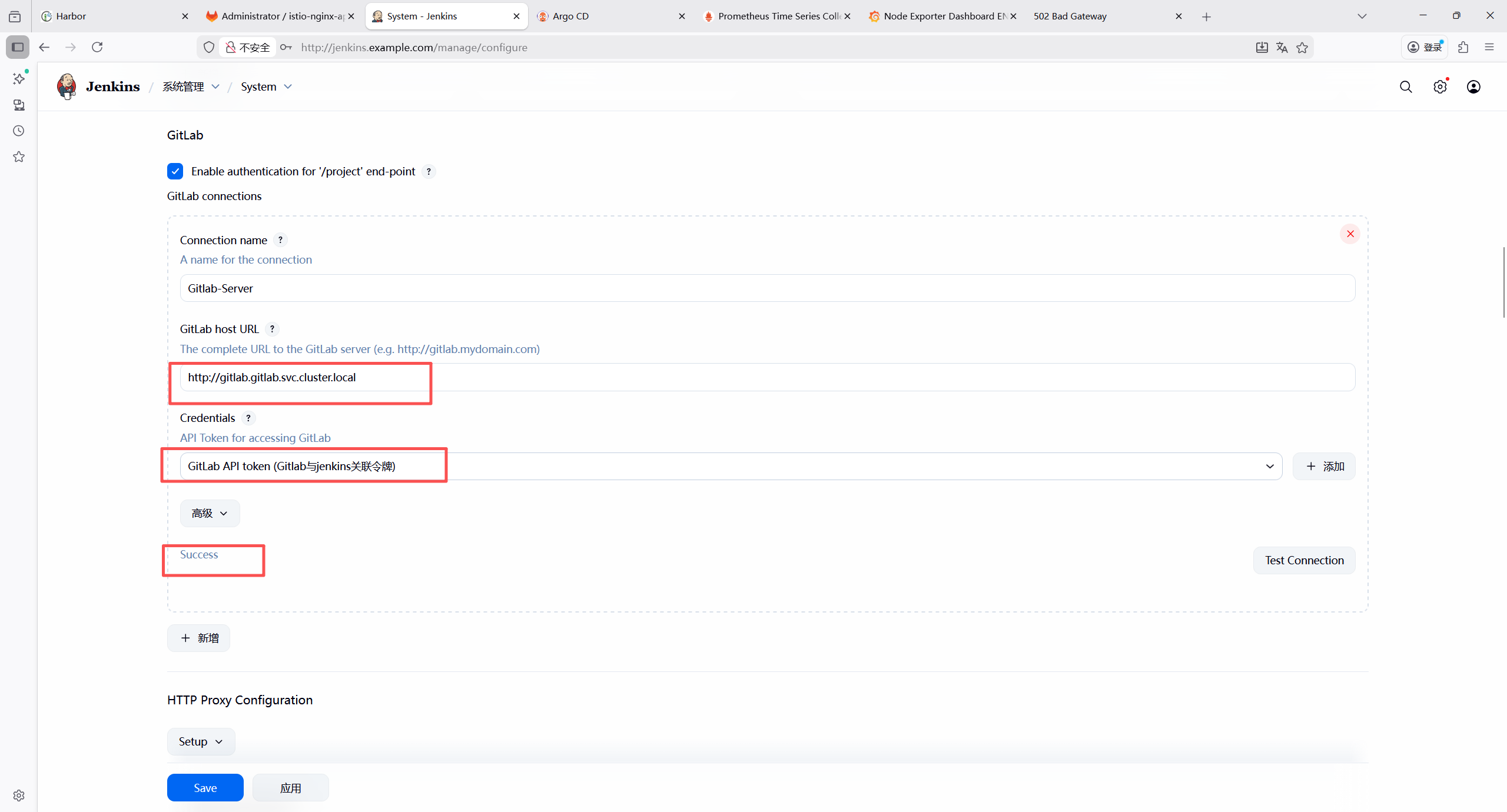Expand the HTTP Proxy Setup dropdown

(x=201, y=741)
